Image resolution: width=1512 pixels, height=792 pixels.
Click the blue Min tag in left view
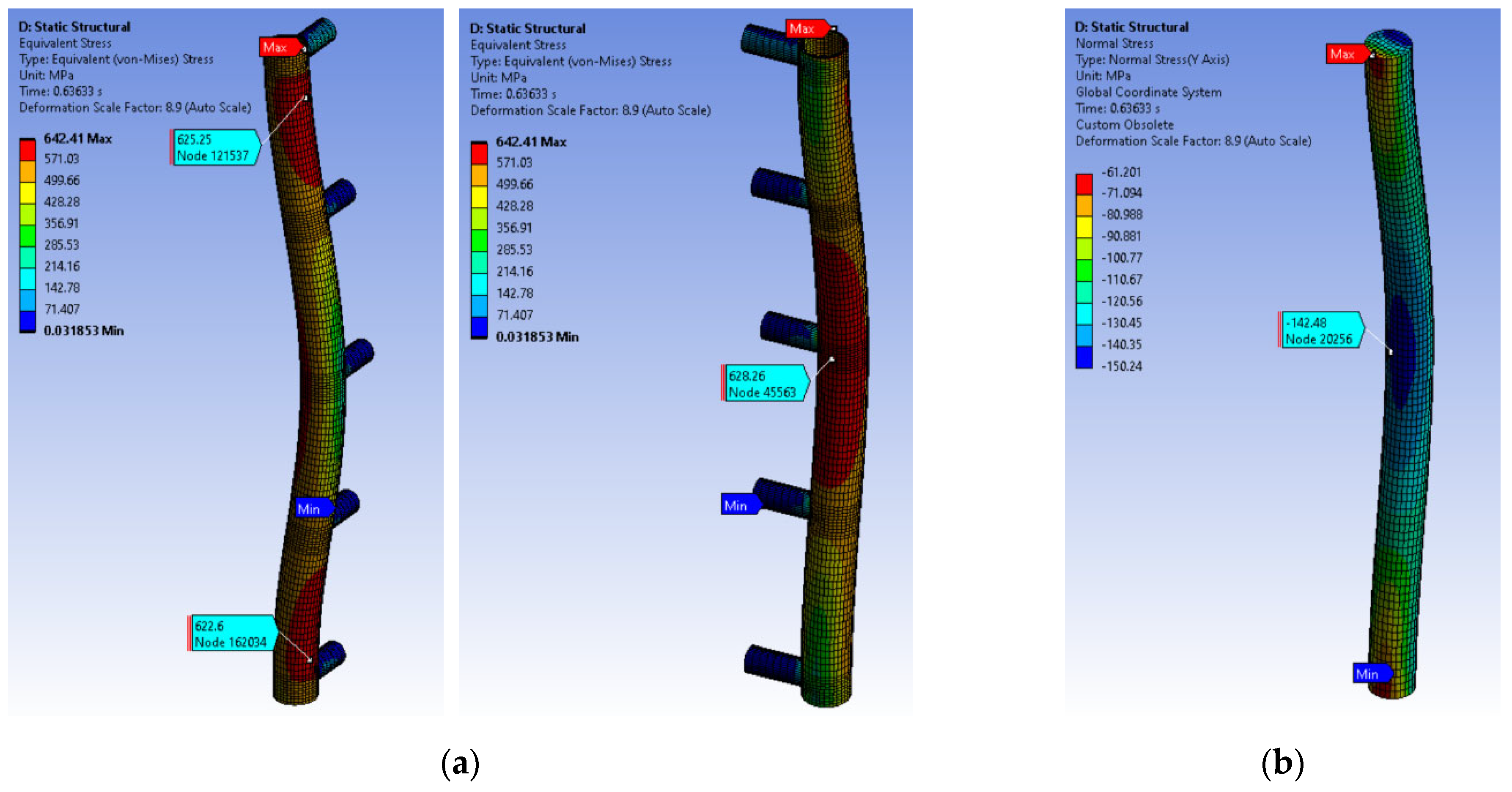click(311, 509)
